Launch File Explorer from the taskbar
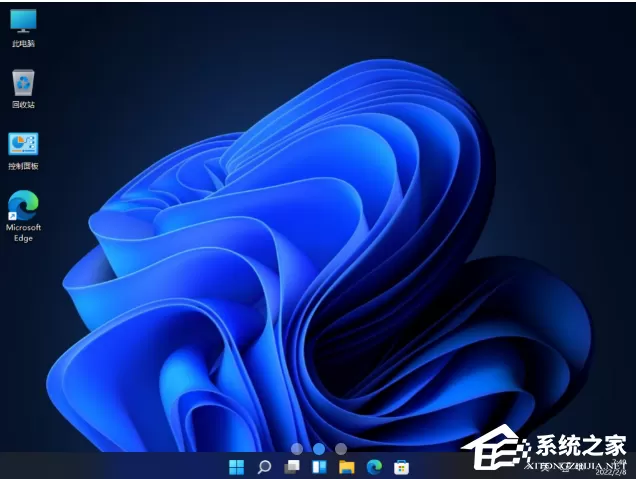The image size is (636, 479). click(347, 467)
